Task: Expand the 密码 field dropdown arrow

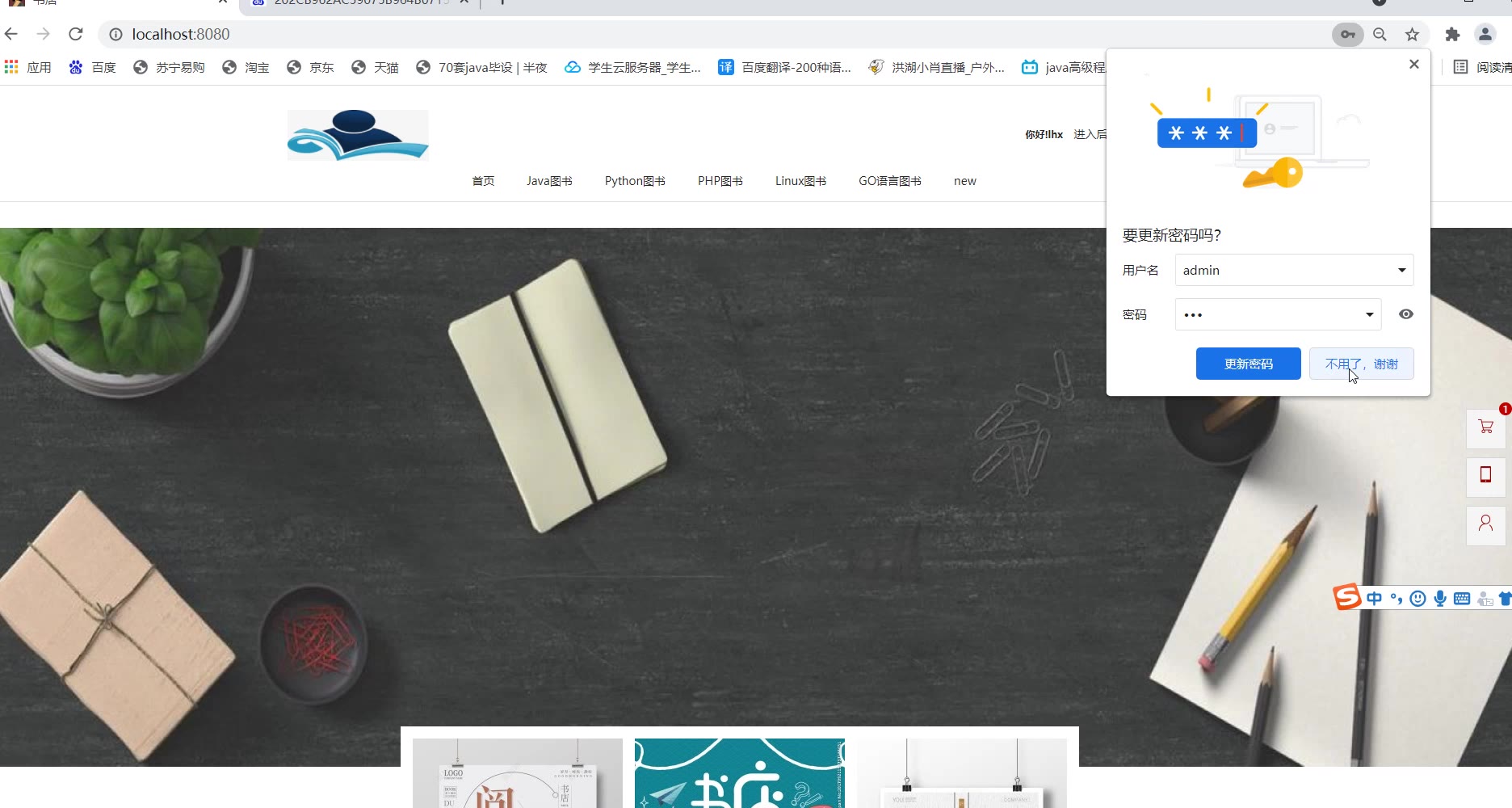Action: click(1370, 314)
